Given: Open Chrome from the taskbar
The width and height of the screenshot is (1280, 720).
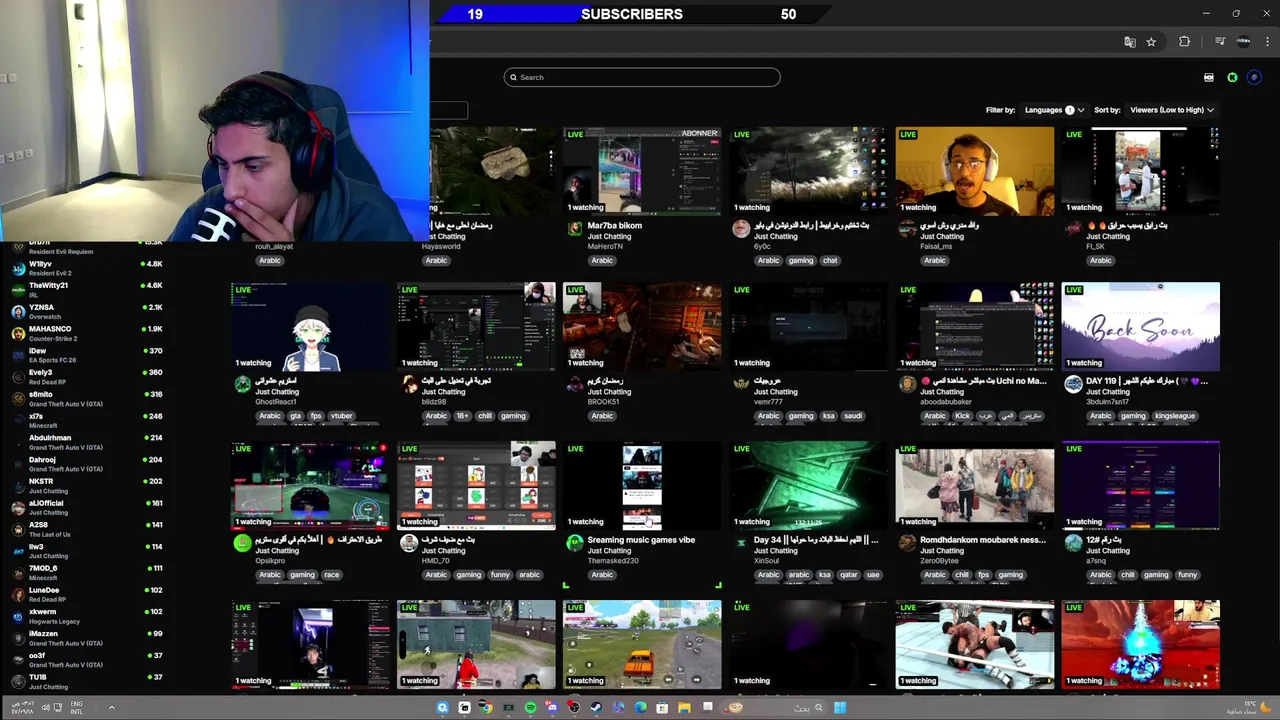Looking at the screenshot, I should click(486, 708).
